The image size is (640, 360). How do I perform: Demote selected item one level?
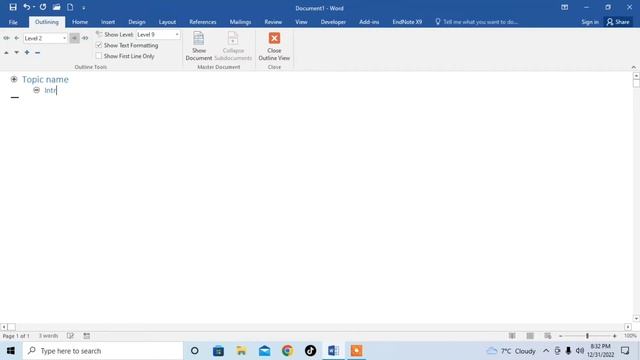point(74,38)
